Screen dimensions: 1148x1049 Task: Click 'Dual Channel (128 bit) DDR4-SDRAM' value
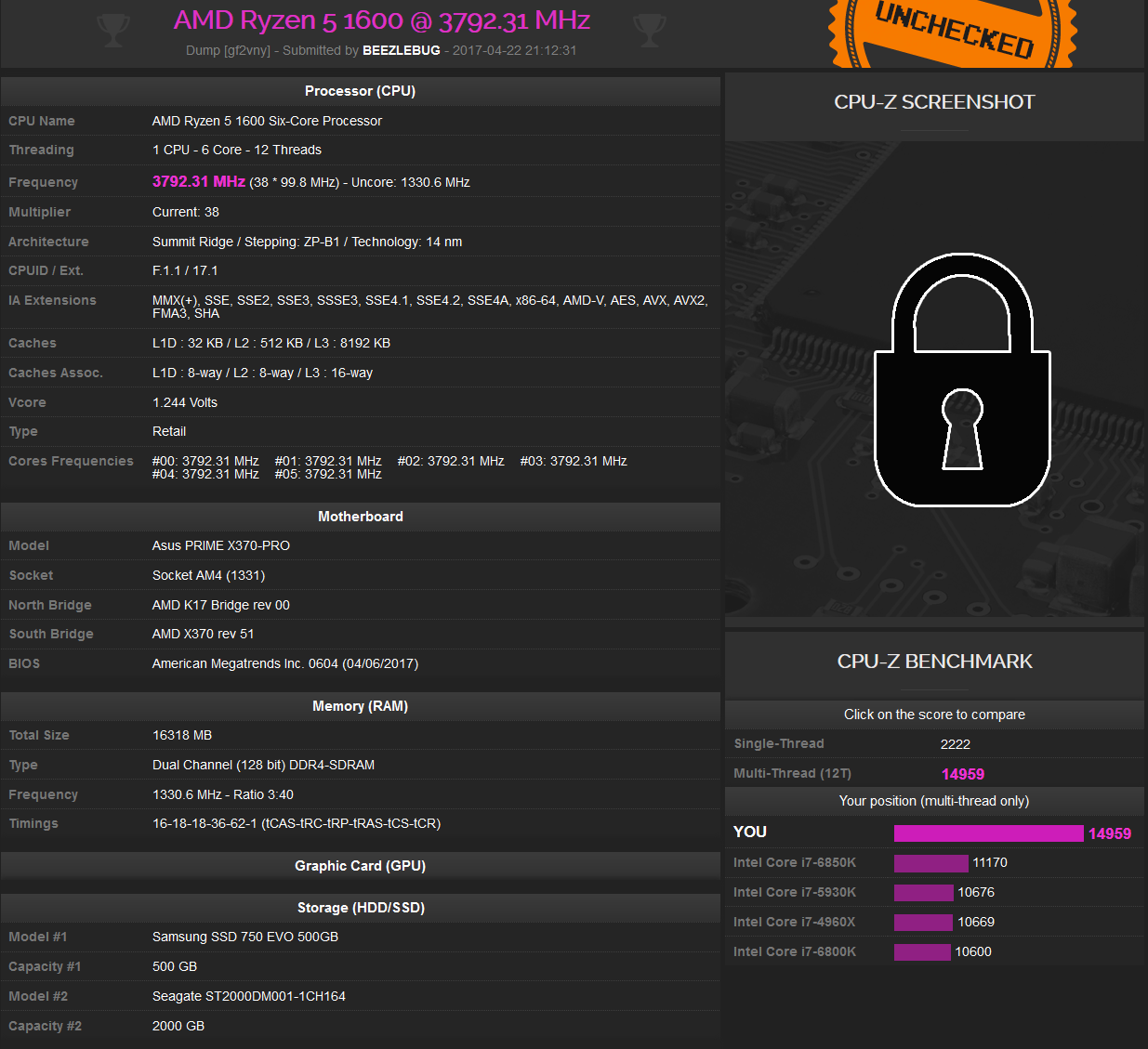point(263,765)
